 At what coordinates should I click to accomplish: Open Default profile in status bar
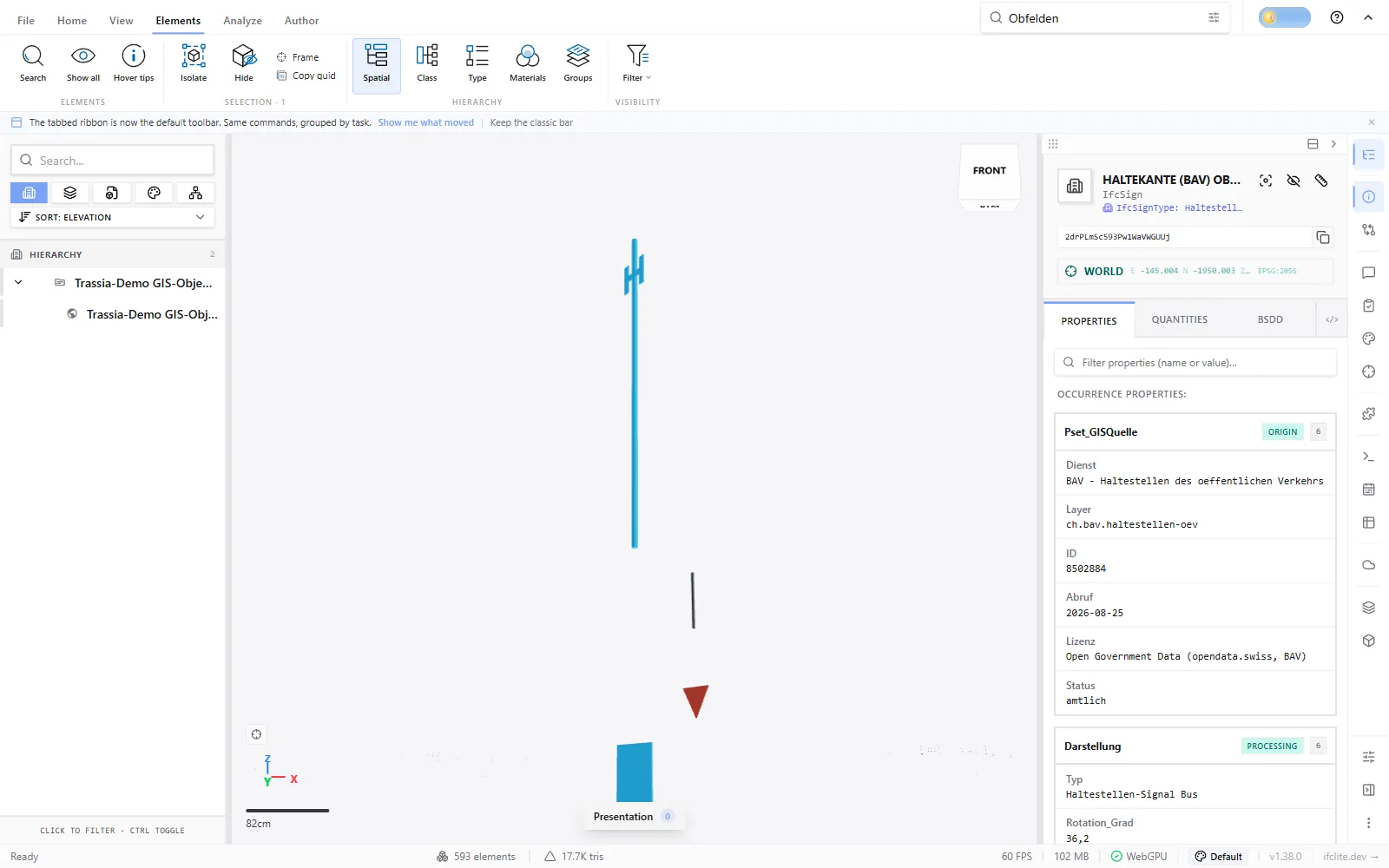click(1219, 857)
